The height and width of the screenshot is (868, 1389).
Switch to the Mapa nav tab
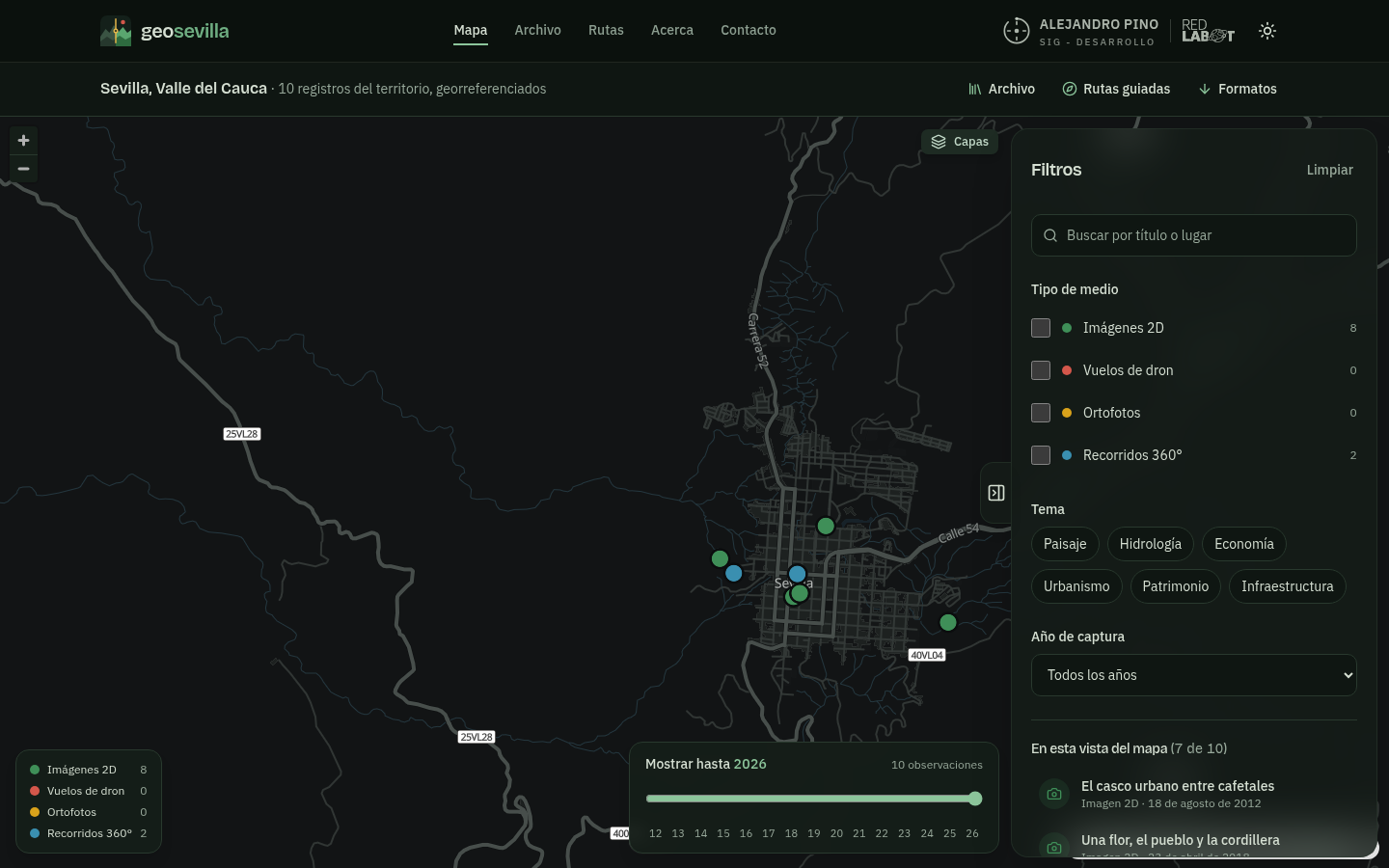coord(471,30)
